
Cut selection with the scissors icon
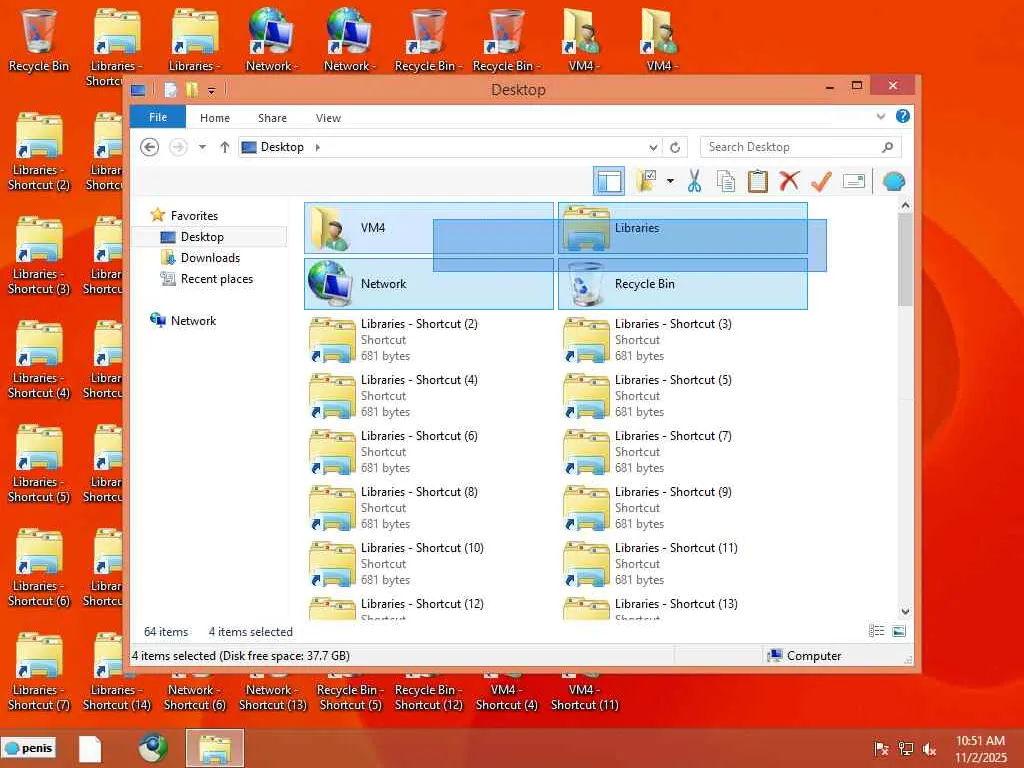(x=694, y=181)
